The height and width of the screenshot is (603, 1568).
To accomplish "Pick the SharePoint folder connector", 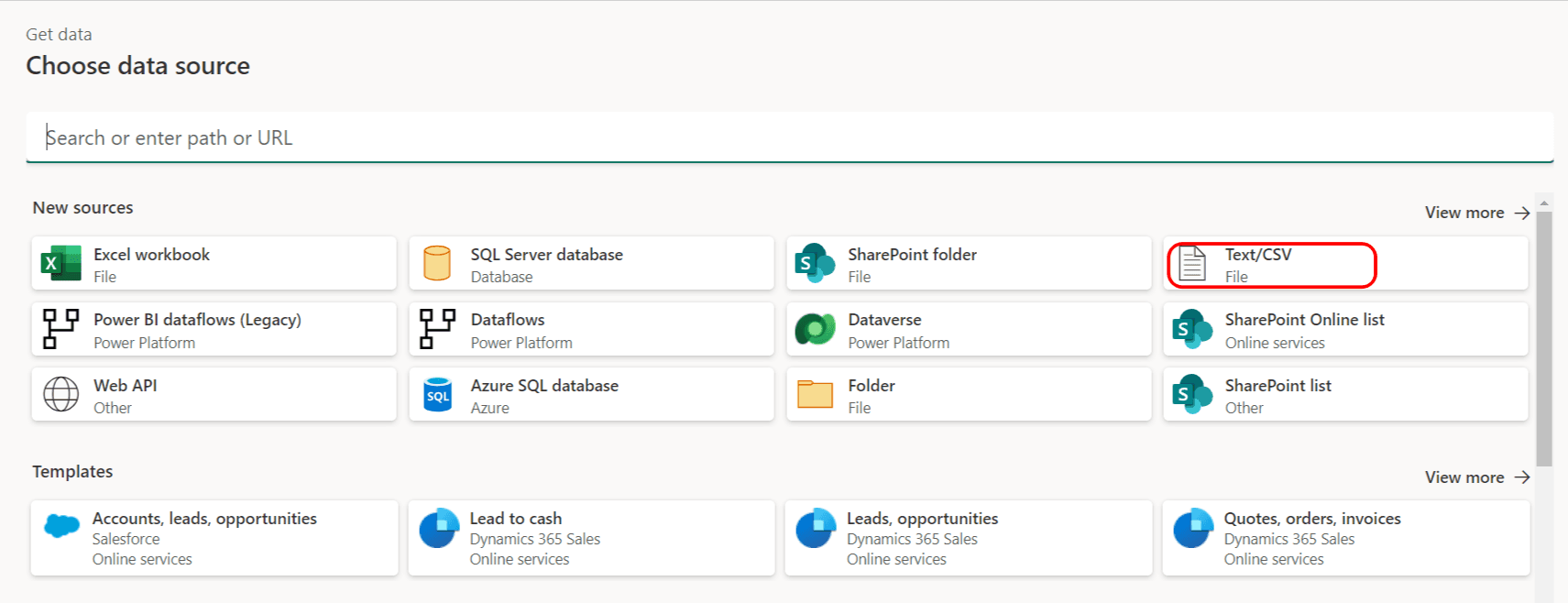I will click(x=969, y=264).
